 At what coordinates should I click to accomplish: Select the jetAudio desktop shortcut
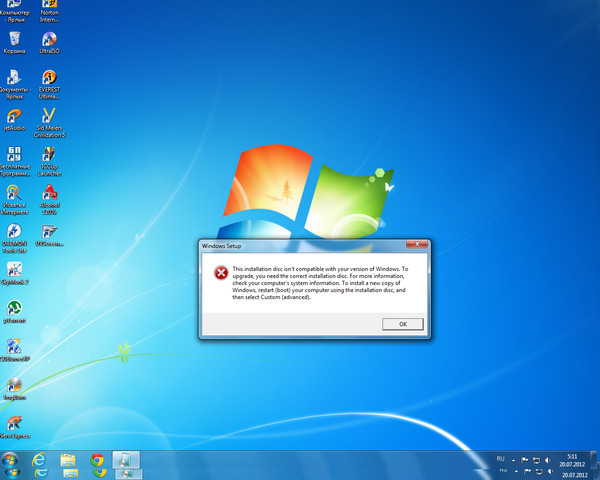(x=14, y=119)
